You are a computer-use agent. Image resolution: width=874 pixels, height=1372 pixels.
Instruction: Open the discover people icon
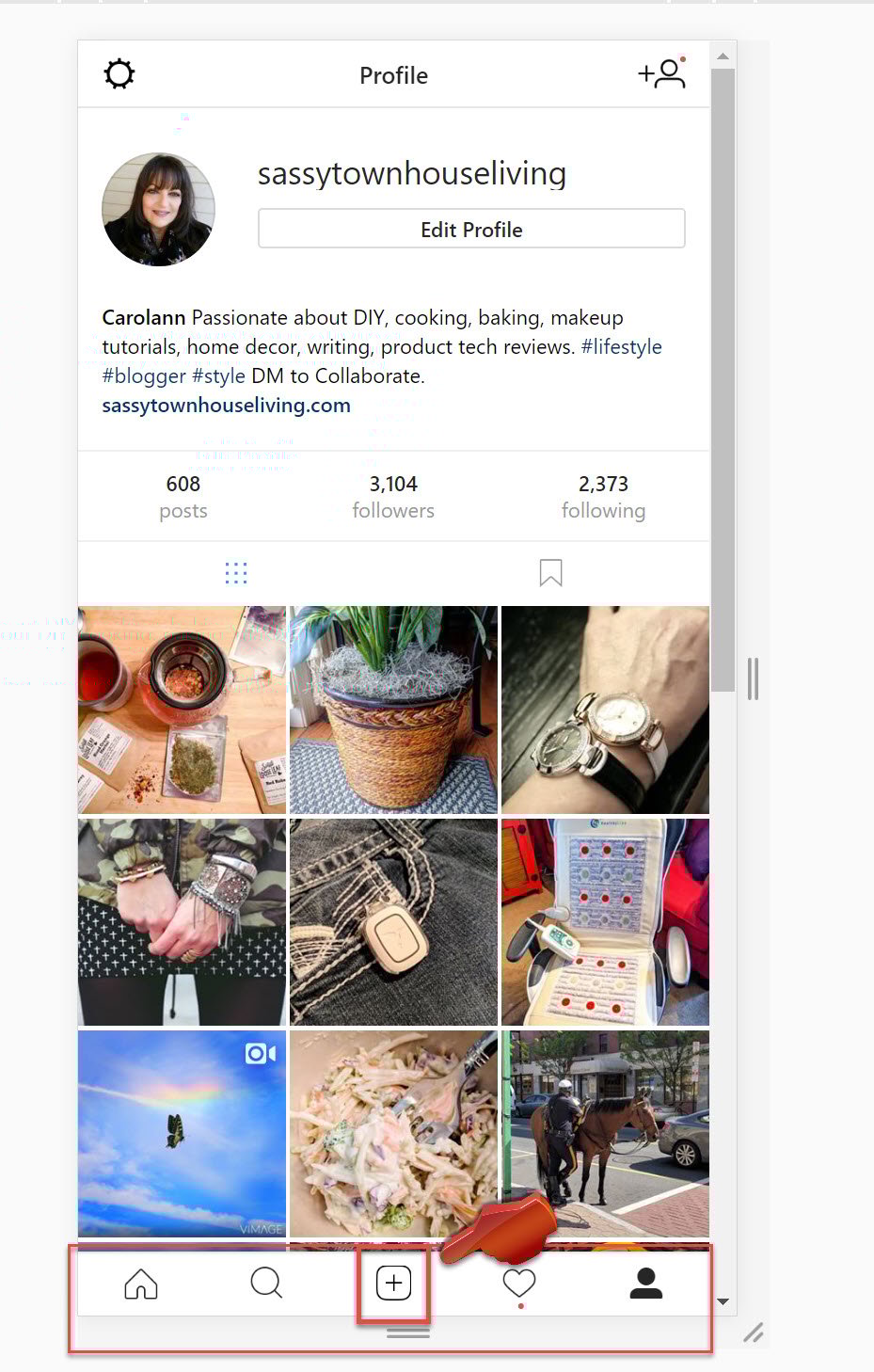point(662,73)
